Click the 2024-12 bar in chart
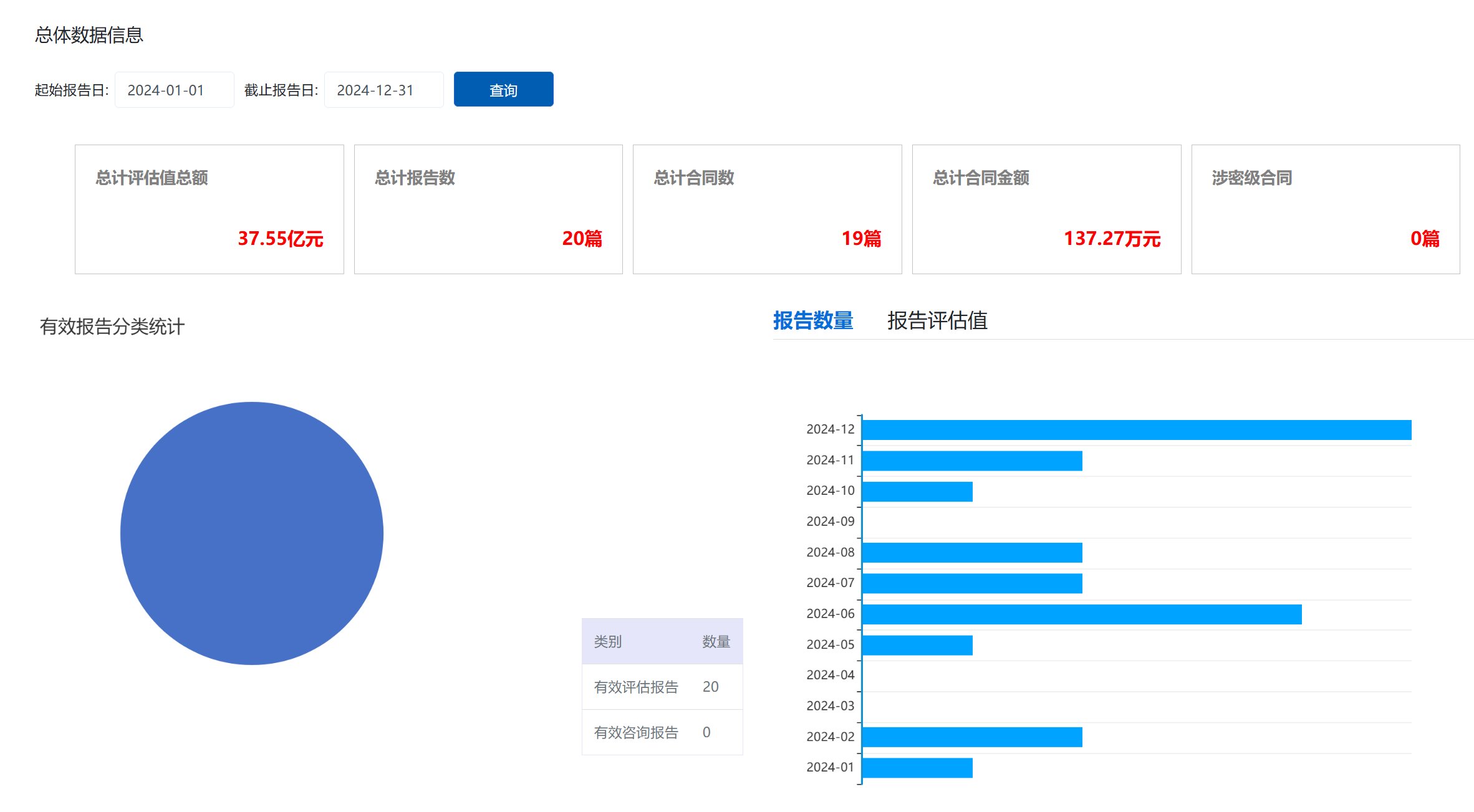The height and width of the screenshot is (812, 1474). click(1136, 430)
